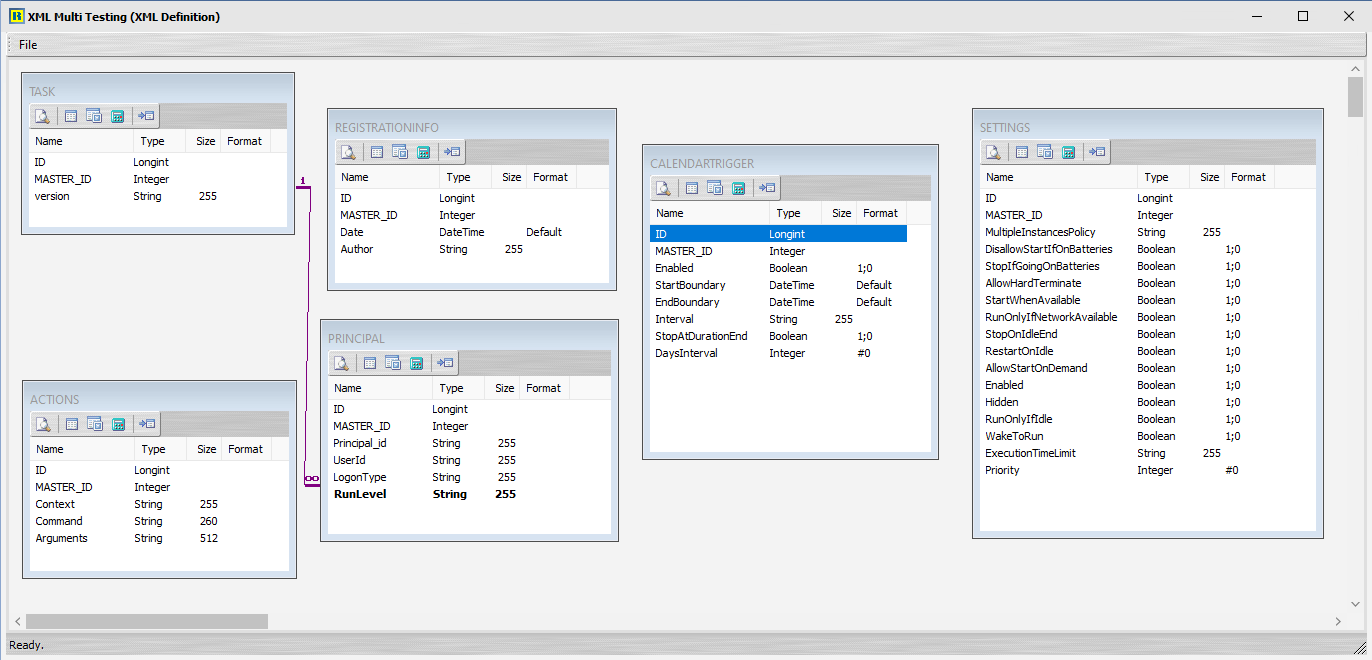
Task: Click the horizontal scrollbar left arrow
Action: 16,621
